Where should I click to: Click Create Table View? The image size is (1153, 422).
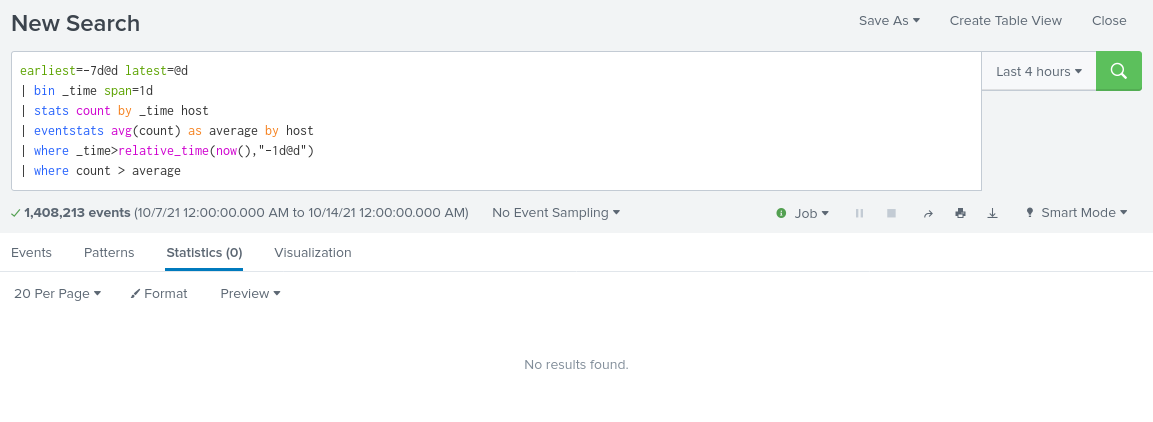click(x=1005, y=20)
